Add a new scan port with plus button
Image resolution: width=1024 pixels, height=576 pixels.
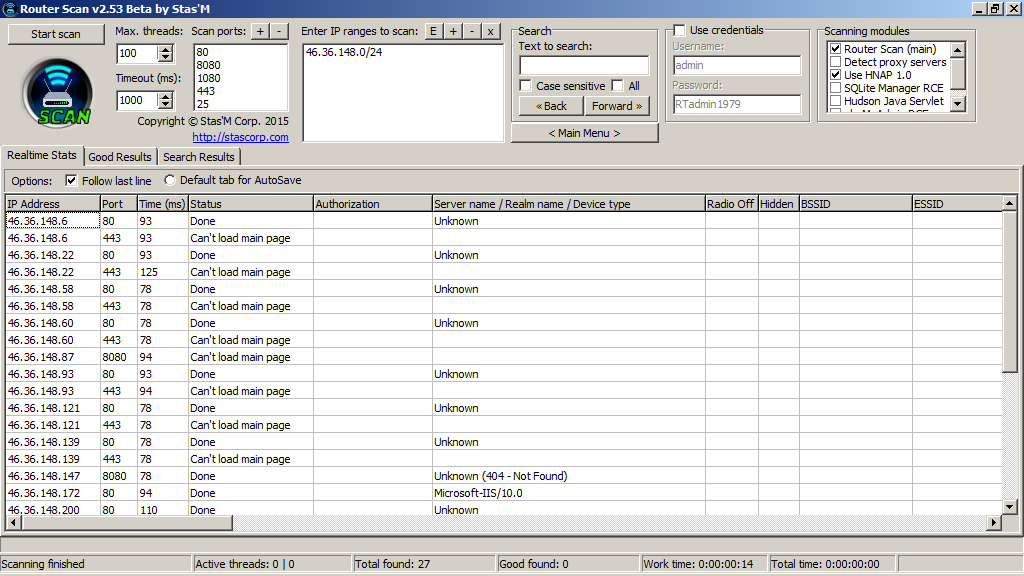260,31
